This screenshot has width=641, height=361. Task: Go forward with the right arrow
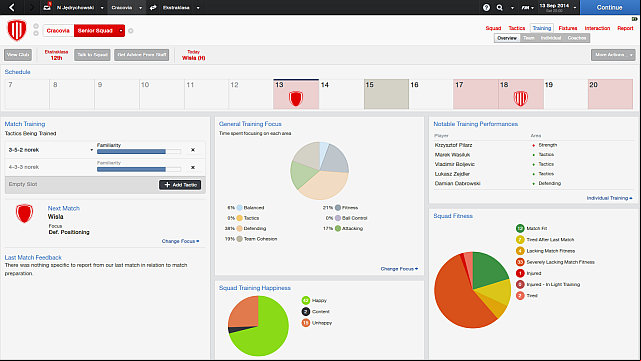pyautogui.click(x=31, y=7)
